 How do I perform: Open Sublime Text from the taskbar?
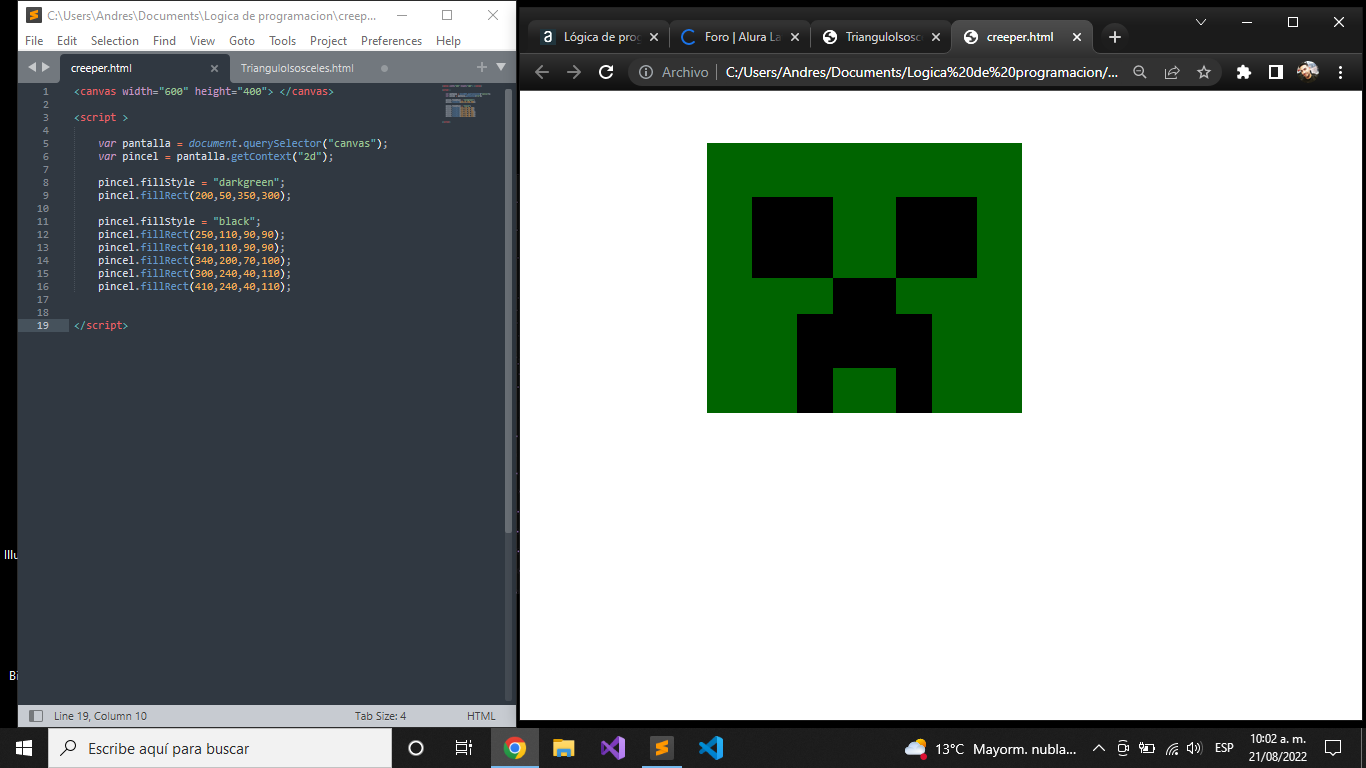661,748
